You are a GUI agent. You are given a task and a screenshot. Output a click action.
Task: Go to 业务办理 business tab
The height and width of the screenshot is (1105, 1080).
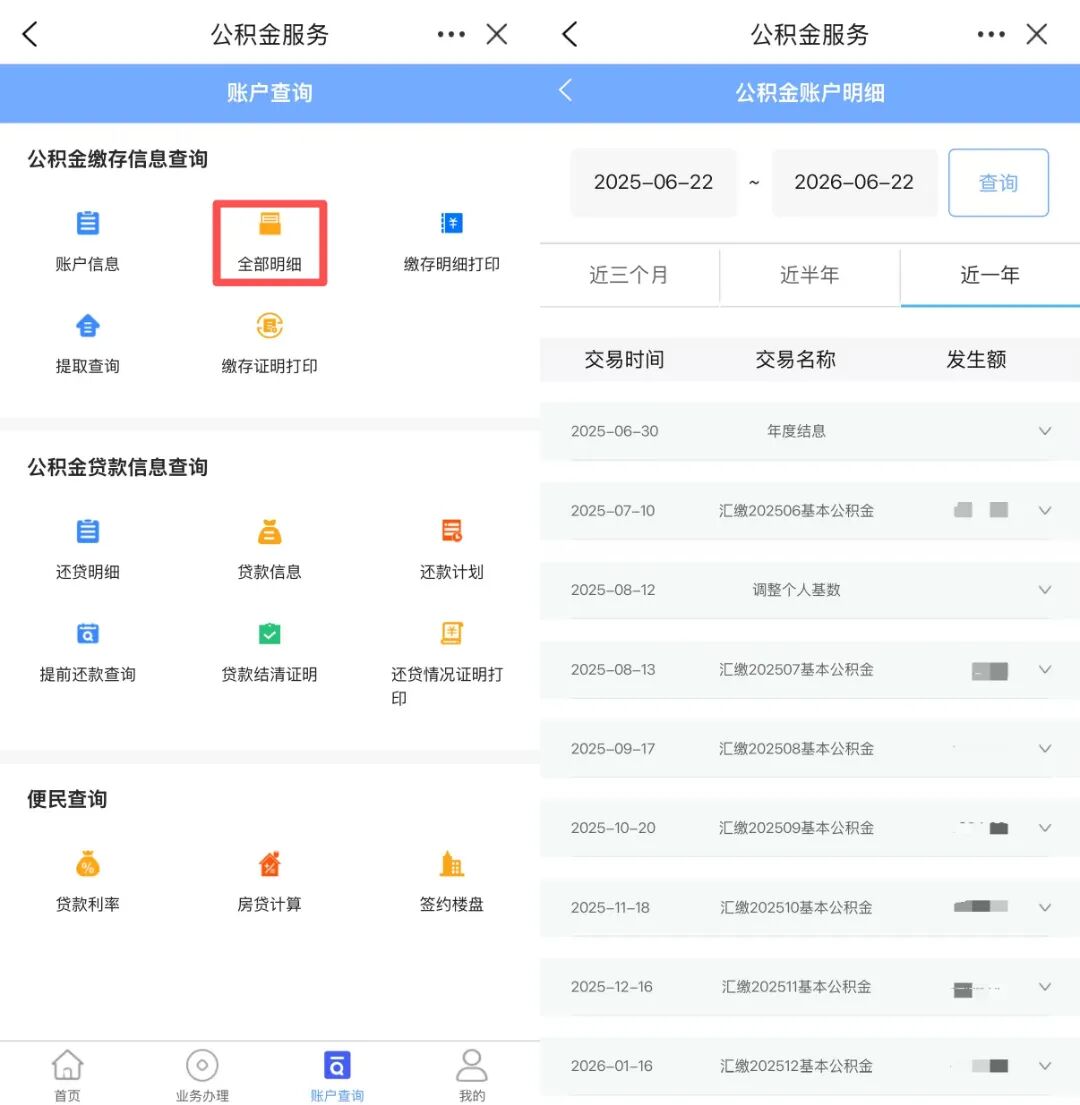202,1075
